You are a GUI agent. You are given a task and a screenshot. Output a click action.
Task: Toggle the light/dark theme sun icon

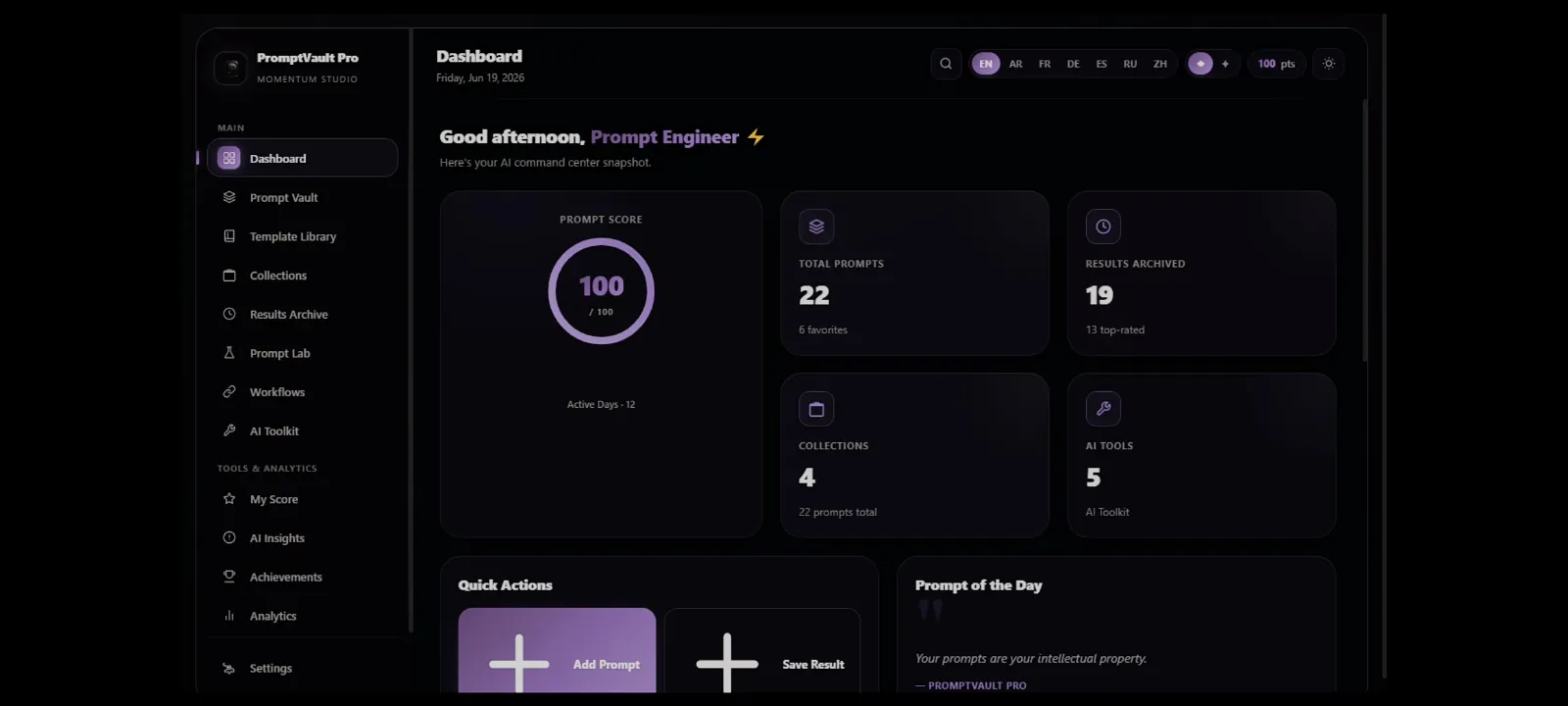coord(1329,64)
